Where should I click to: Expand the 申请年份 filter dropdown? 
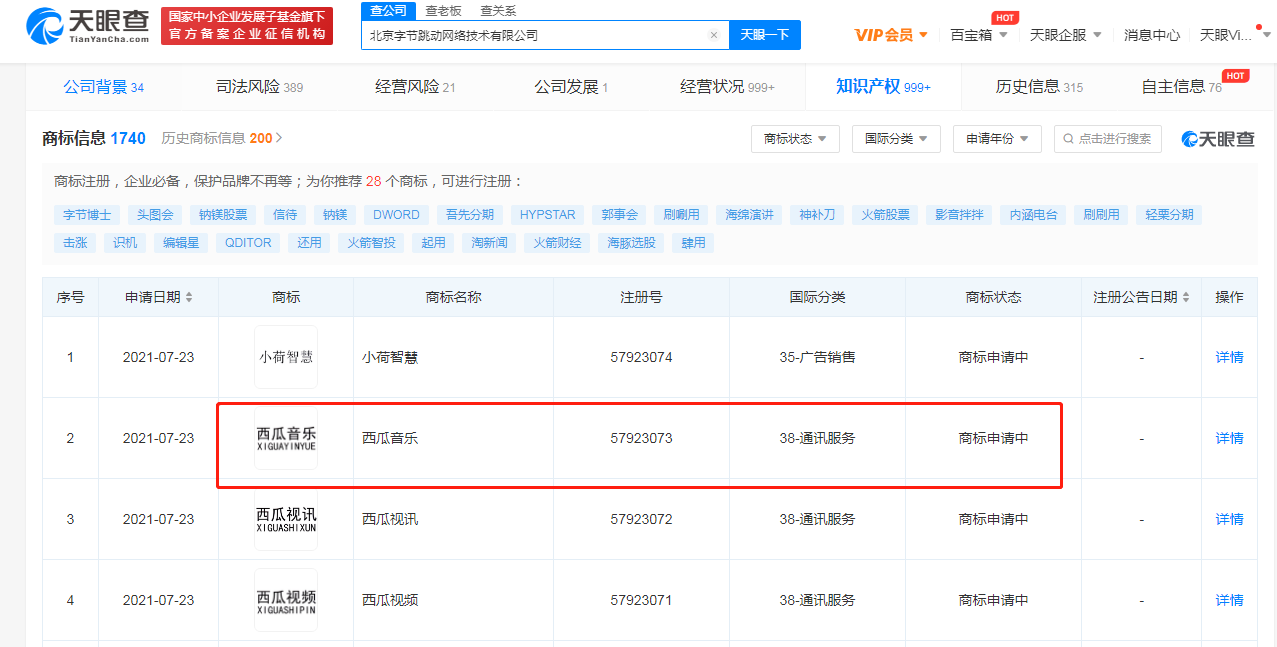click(x=996, y=139)
